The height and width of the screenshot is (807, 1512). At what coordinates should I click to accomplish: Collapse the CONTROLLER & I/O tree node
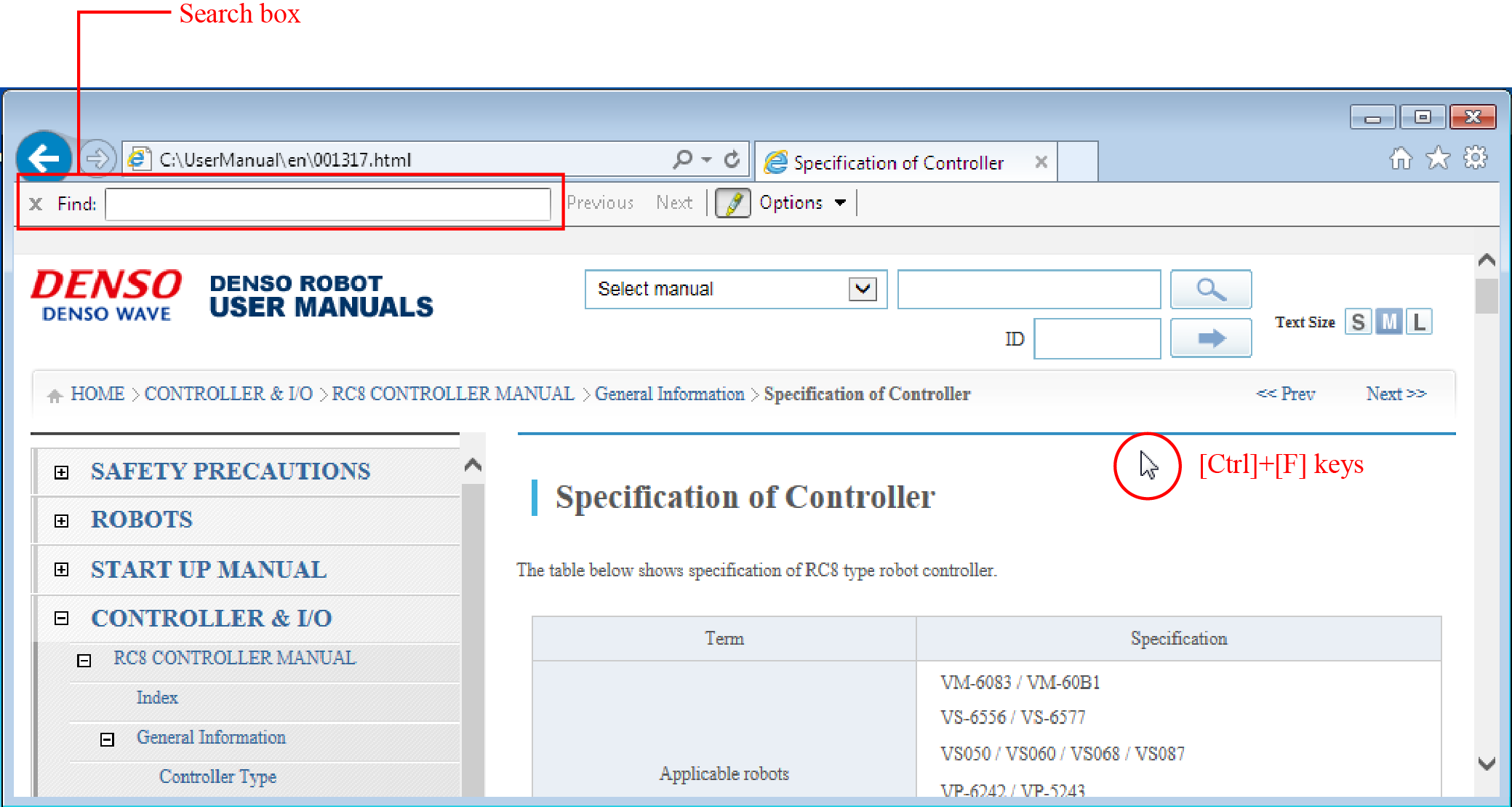[62, 619]
